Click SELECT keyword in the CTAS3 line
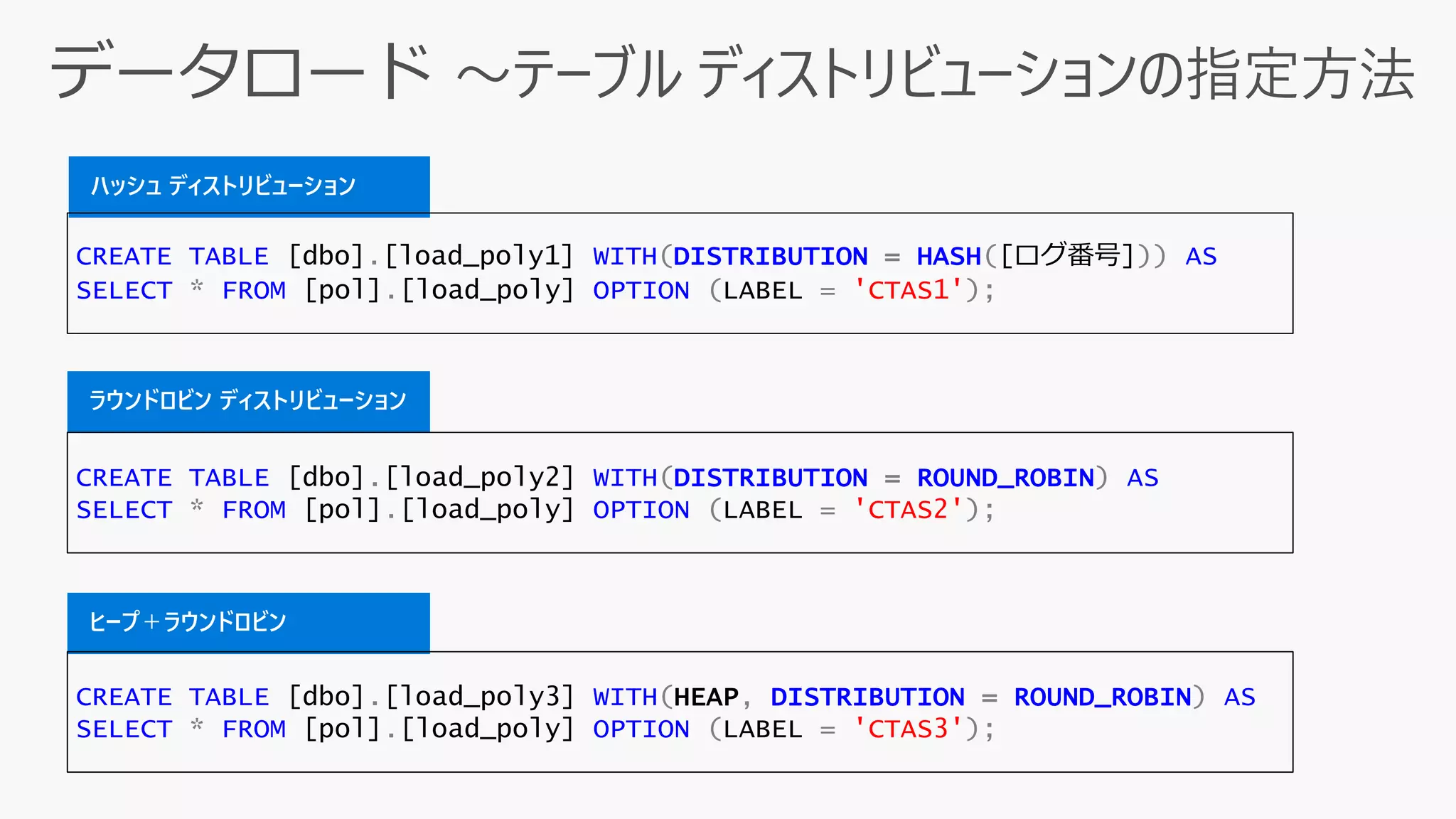This screenshot has height=819, width=1456. [x=124, y=729]
